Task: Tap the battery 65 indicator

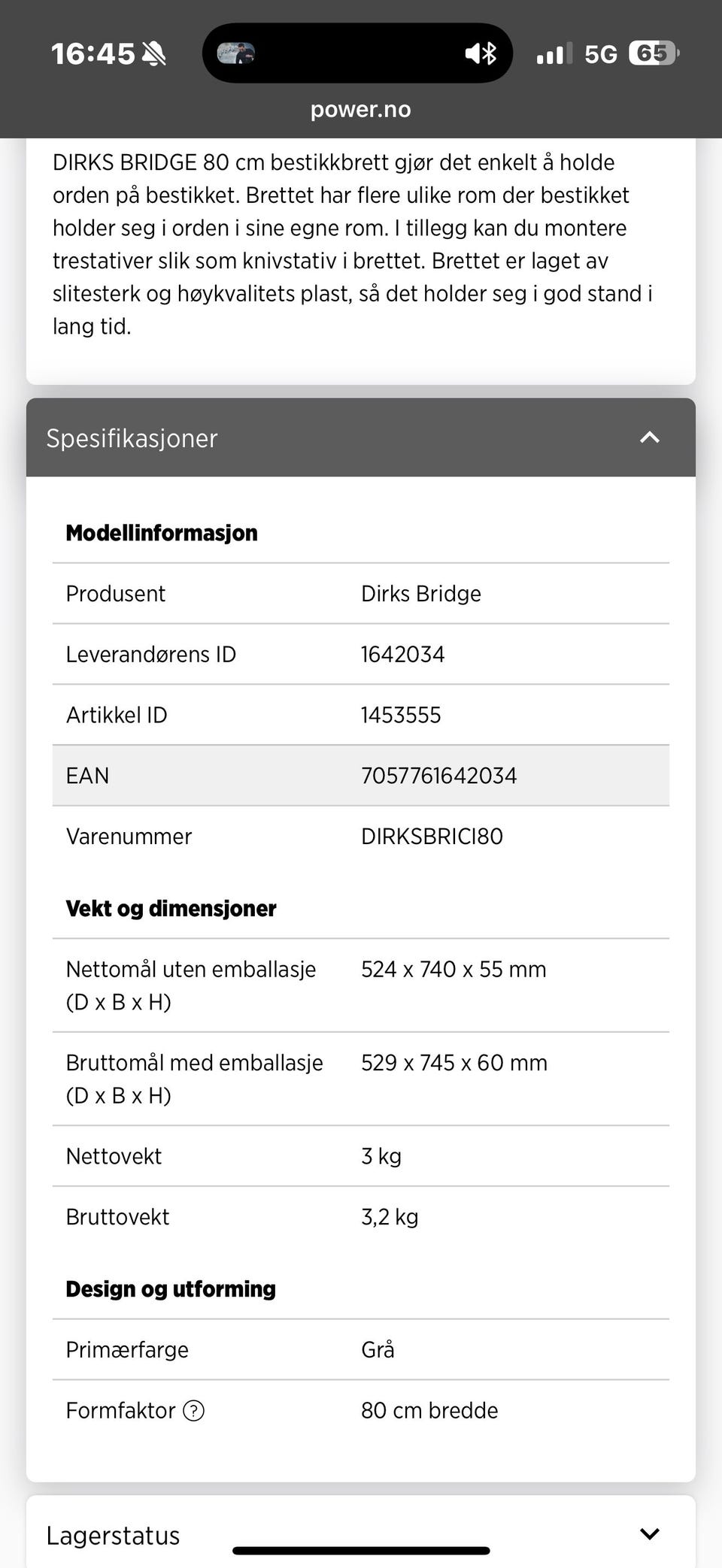Action: pyautogui.click(x=654, y=53)
